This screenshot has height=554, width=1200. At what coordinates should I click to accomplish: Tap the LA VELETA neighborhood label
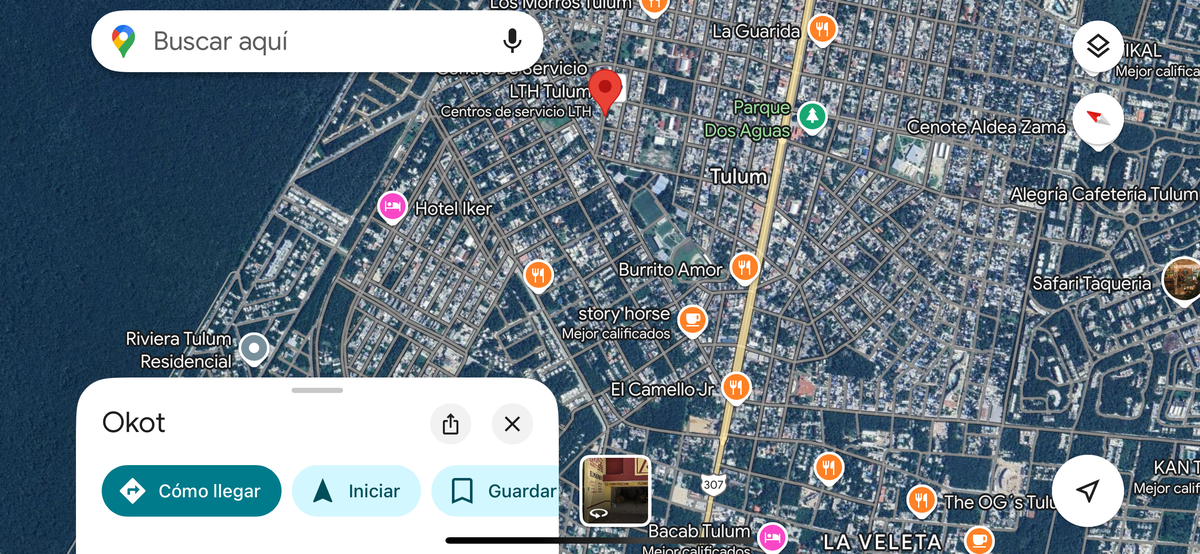click(883, 542)
